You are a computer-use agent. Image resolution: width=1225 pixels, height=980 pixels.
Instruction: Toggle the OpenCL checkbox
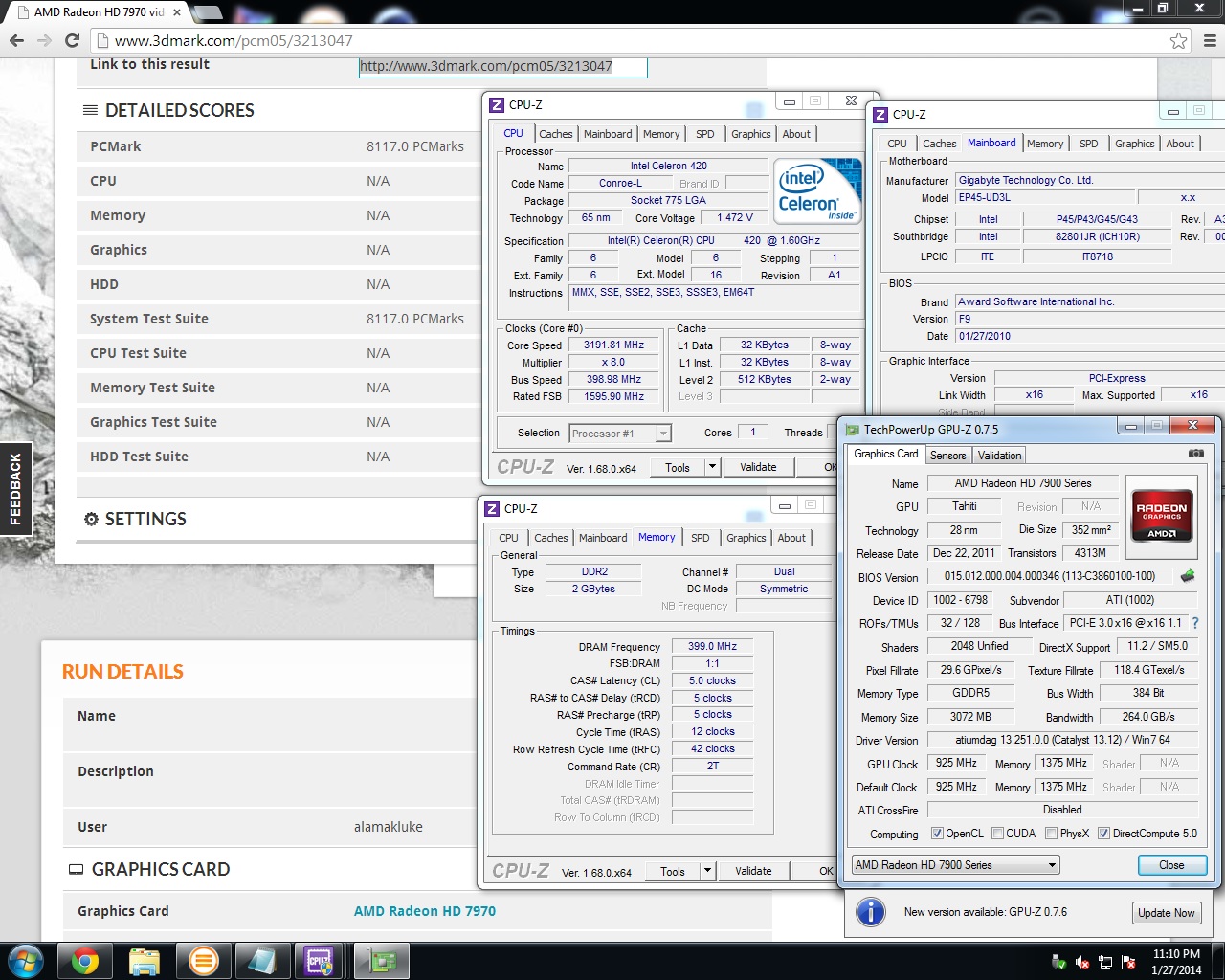point(937,834)
